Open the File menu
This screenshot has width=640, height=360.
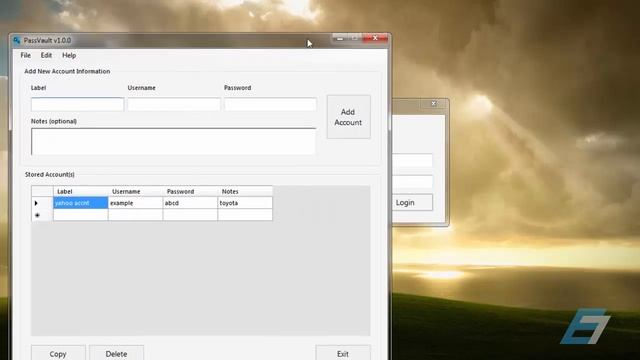[25, 55]
